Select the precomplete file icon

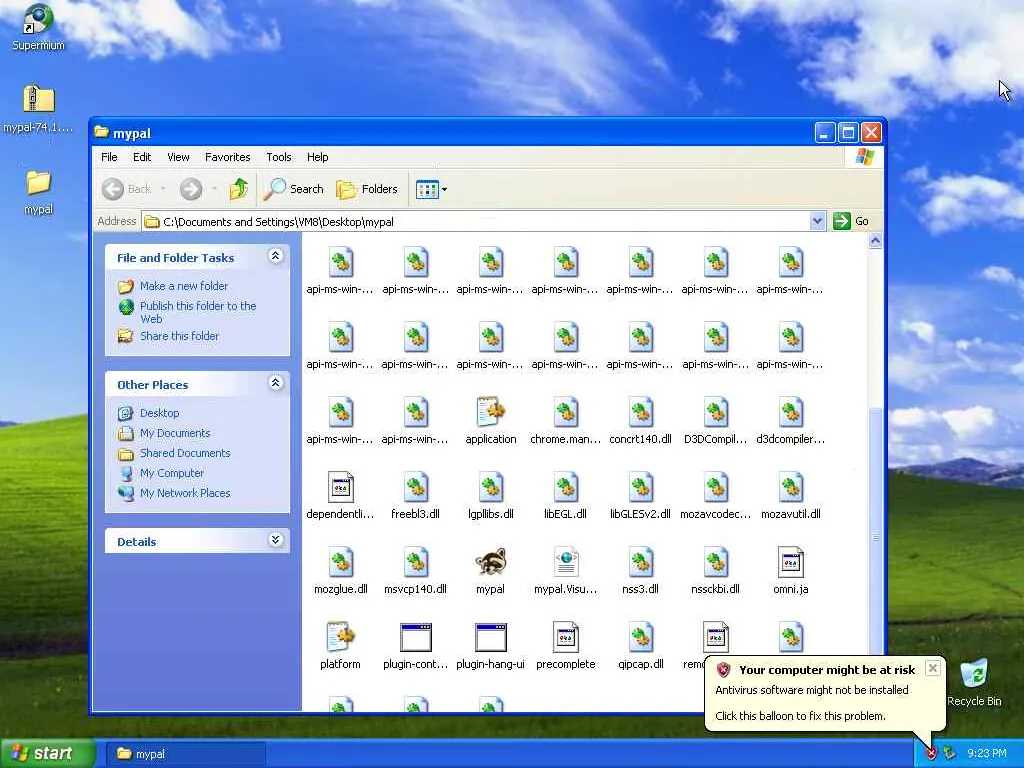[x=566, y=637]
